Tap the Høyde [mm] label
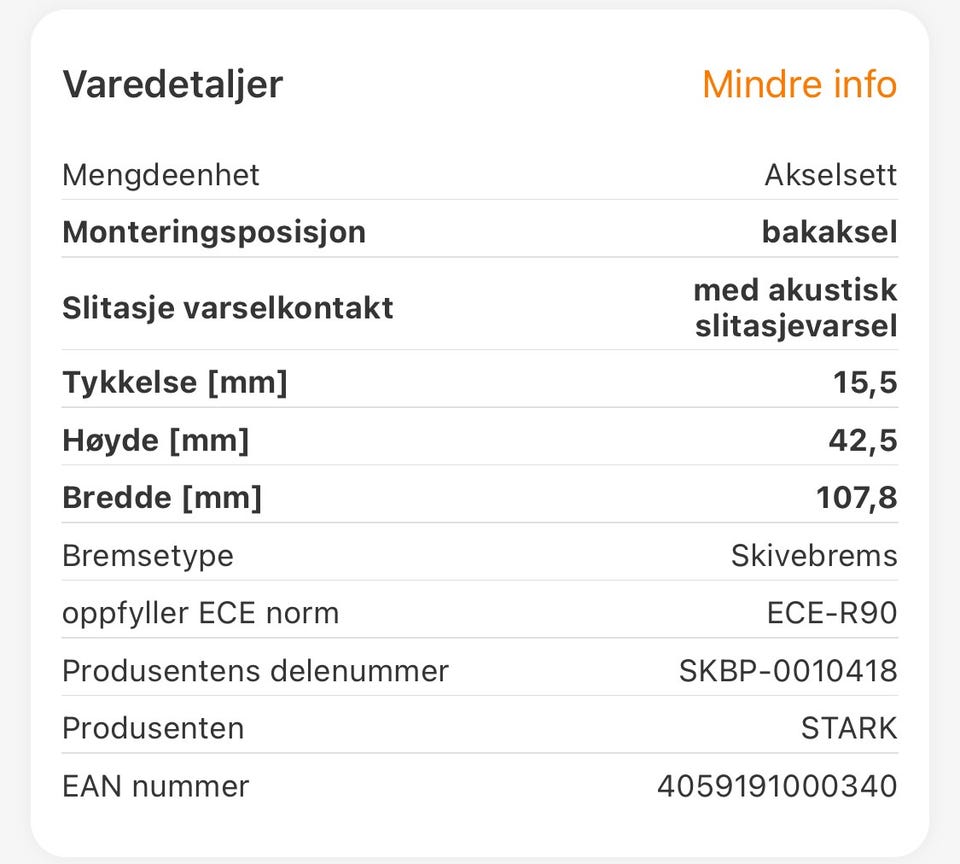960x864 pixels. 156,441
